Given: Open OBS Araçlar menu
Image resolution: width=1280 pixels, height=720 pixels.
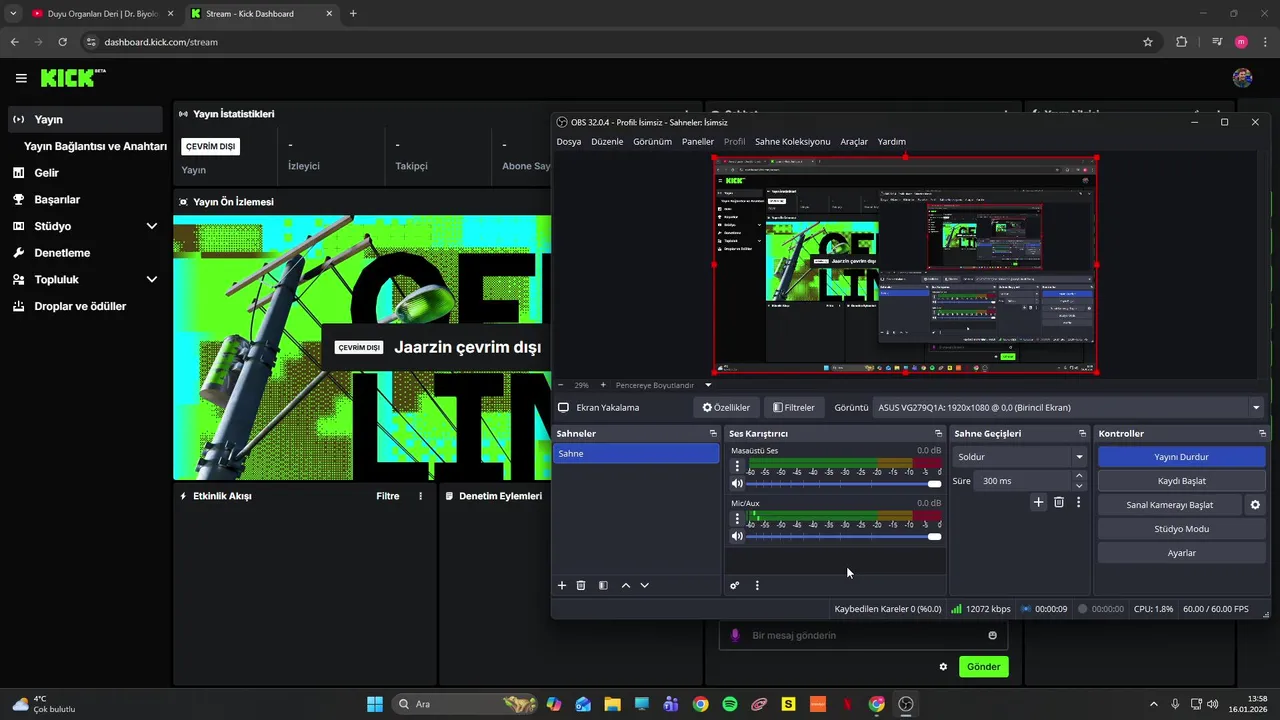Looking at the screenshot, I should [x=854, y=142].
